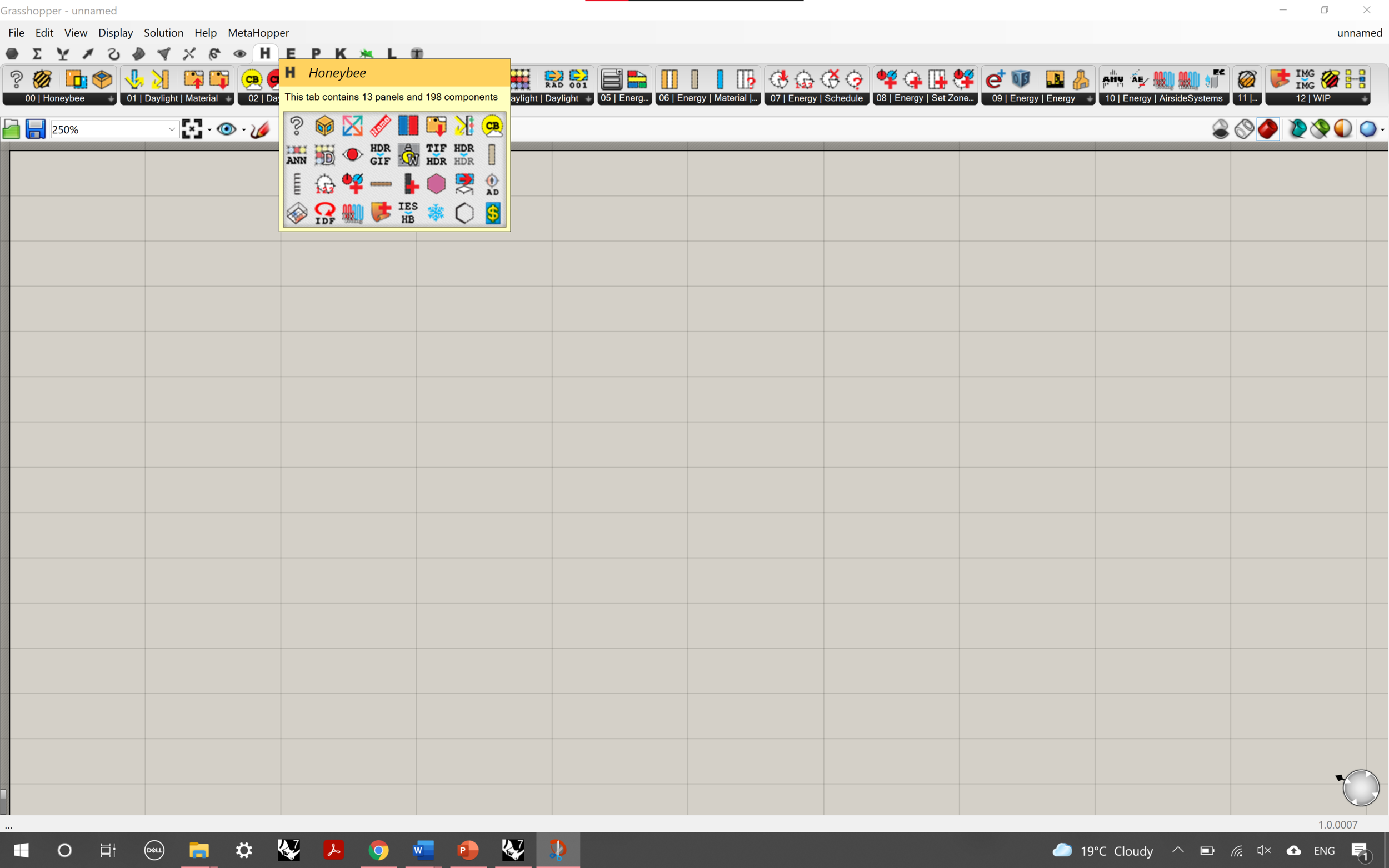Click the blue Save file icon
Screen dimensions: 1389x868
35,129
